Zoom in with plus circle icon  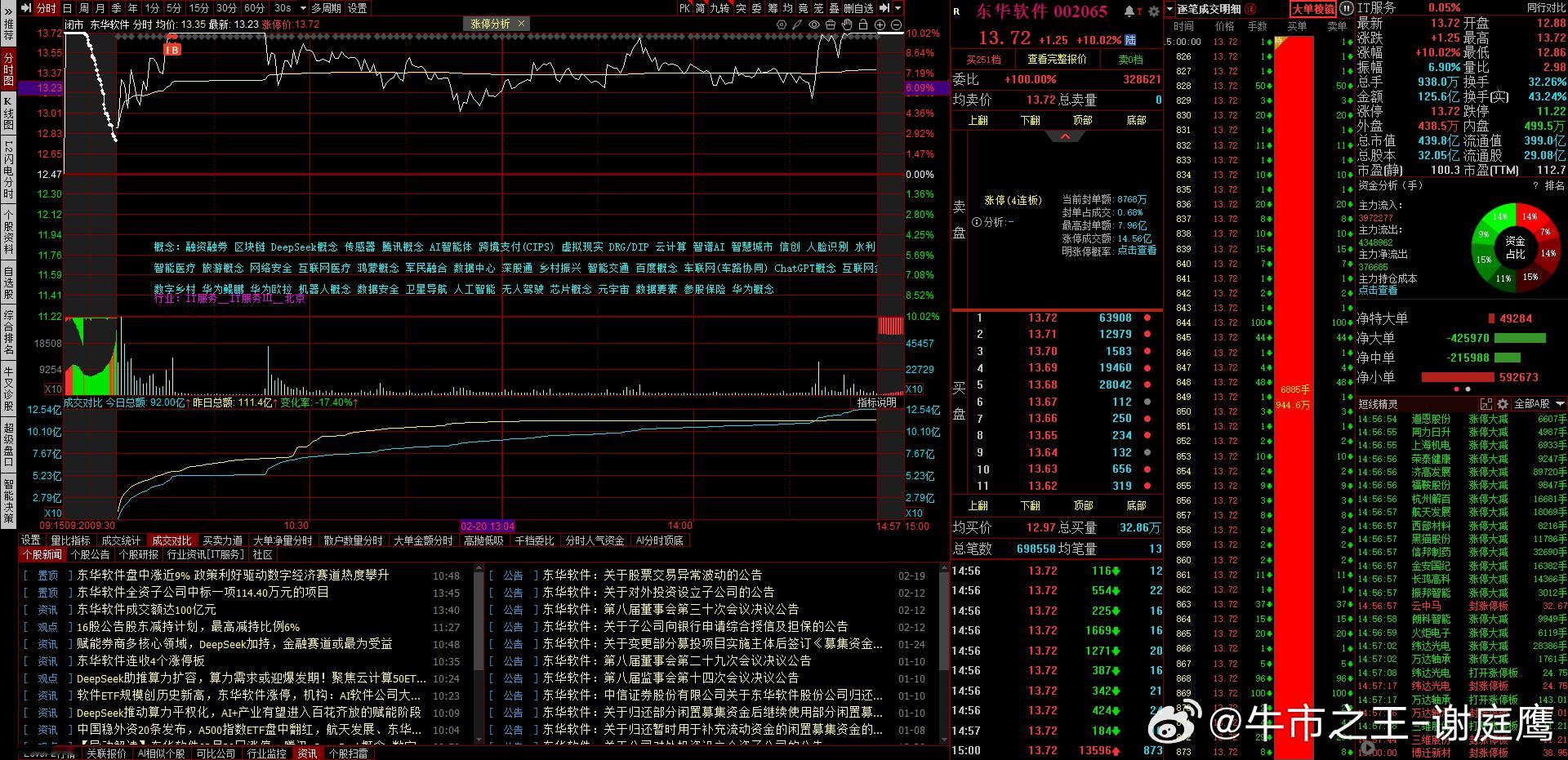tap(880, 24)
